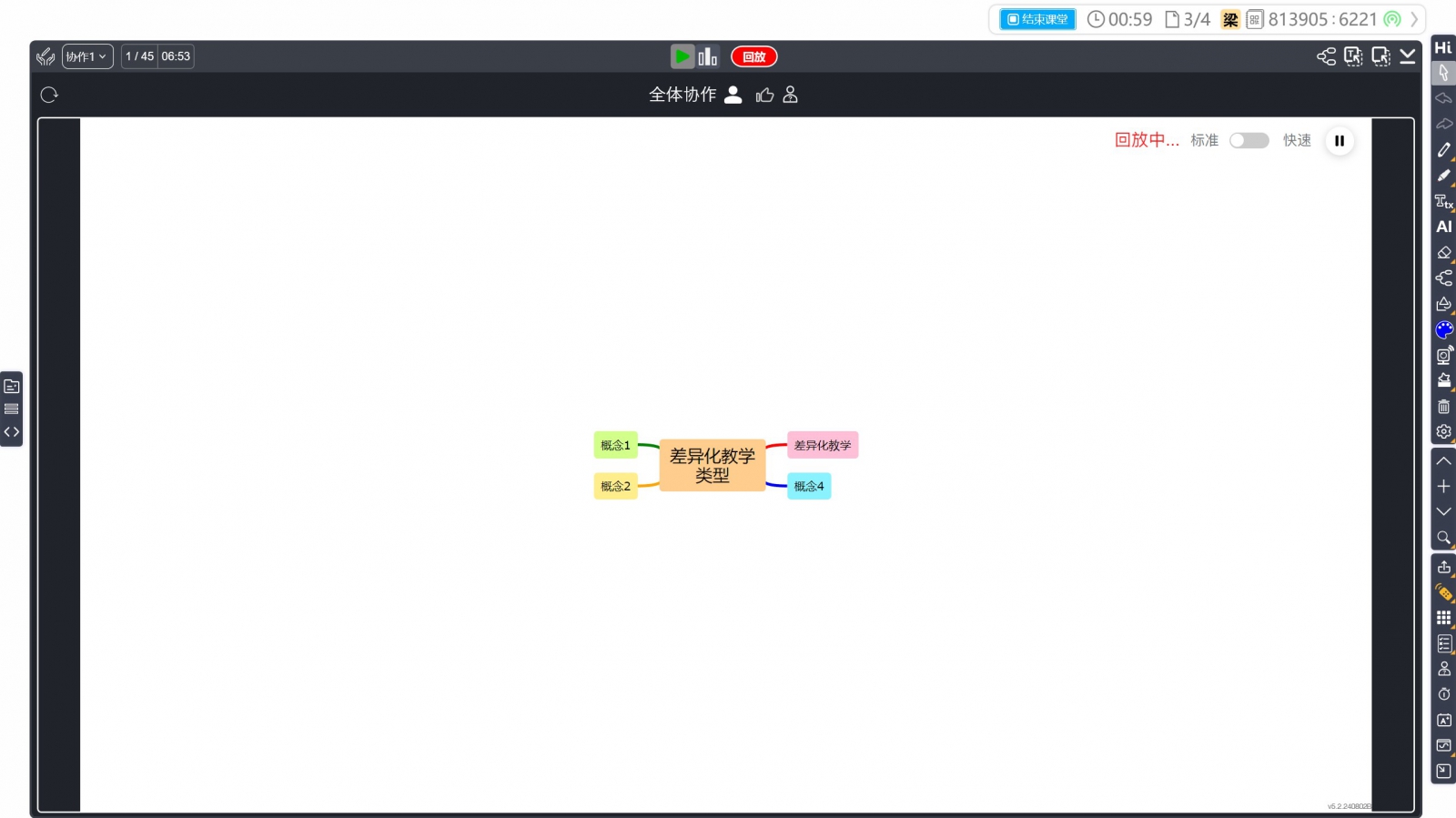Click the magnifier zoom tool
The width and height of the screenshot is (1456, 818).
coord(1443,538)
